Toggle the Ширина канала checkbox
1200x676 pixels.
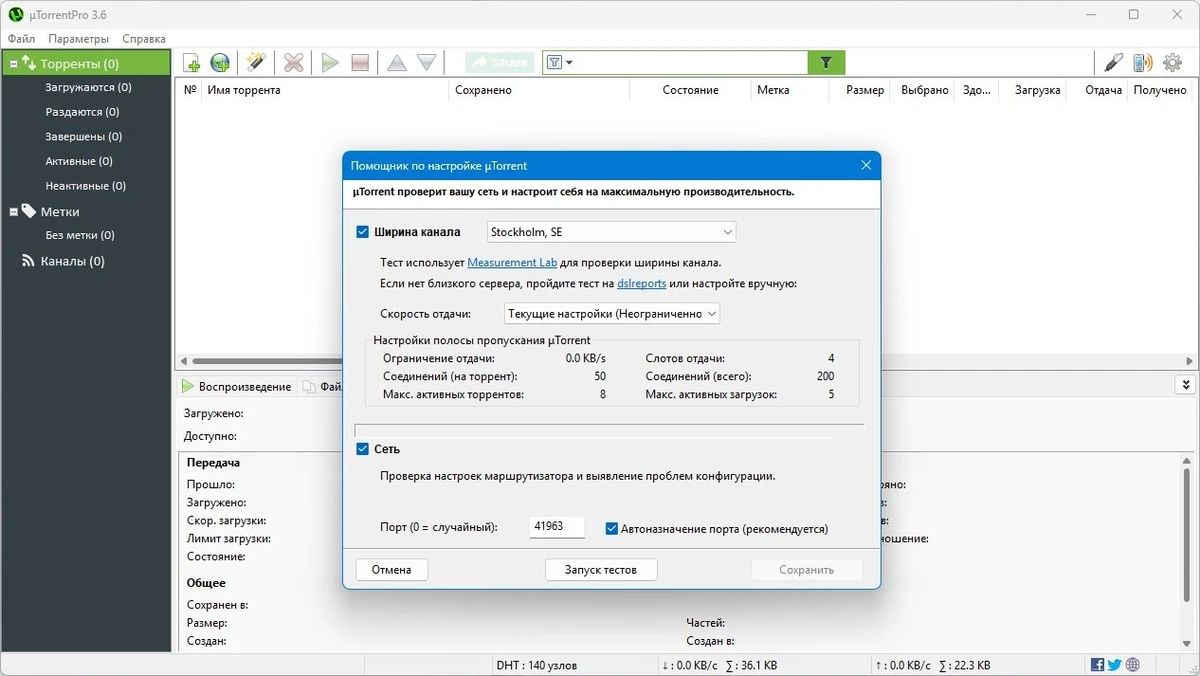pos(363,232)
